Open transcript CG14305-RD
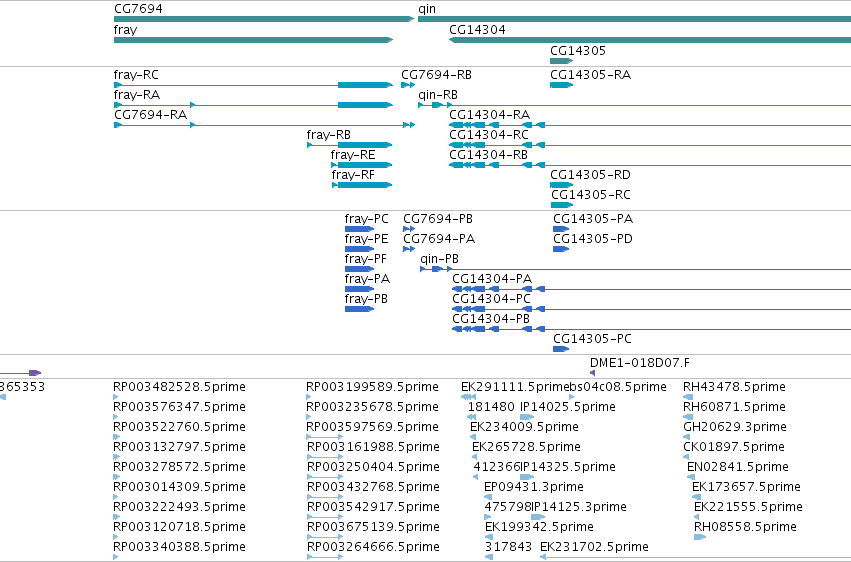 pos(590,175)
